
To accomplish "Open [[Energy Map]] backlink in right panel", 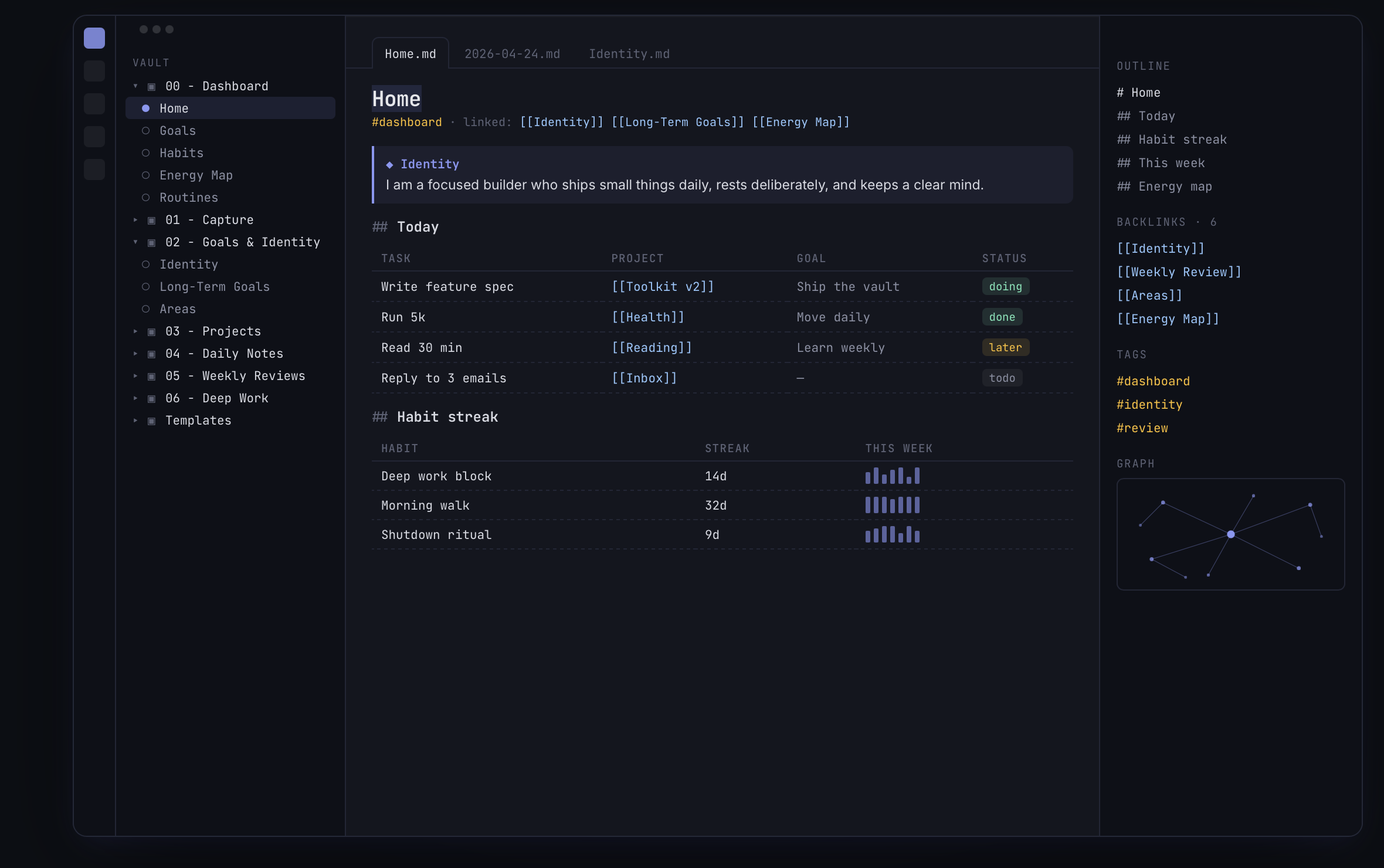I will (1168, 319).
